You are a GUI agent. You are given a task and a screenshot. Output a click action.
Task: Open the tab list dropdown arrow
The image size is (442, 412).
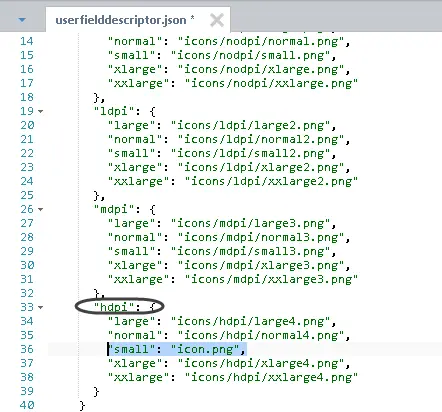pos(22,20)
